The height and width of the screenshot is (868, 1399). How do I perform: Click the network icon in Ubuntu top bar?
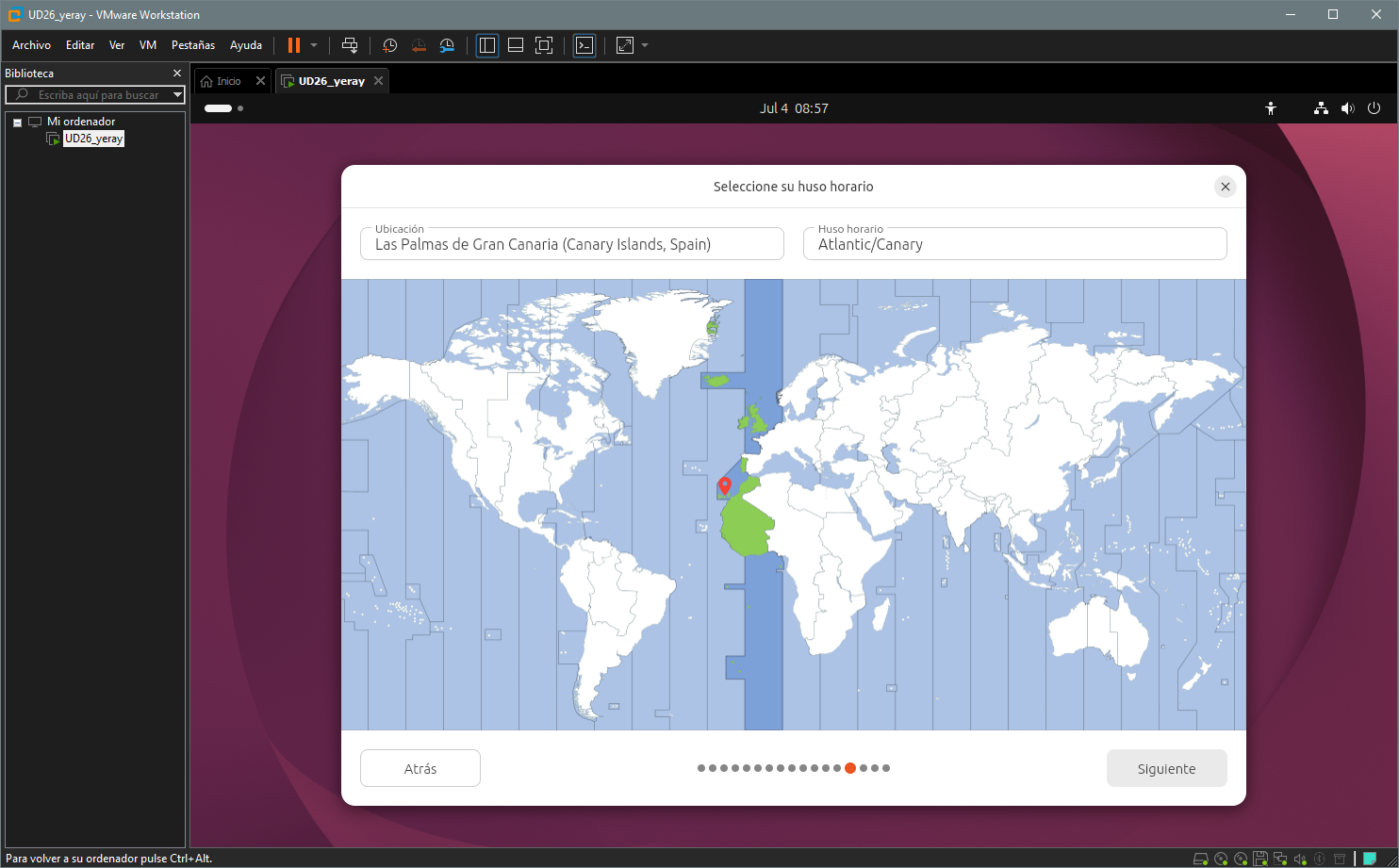[1321, 108]
